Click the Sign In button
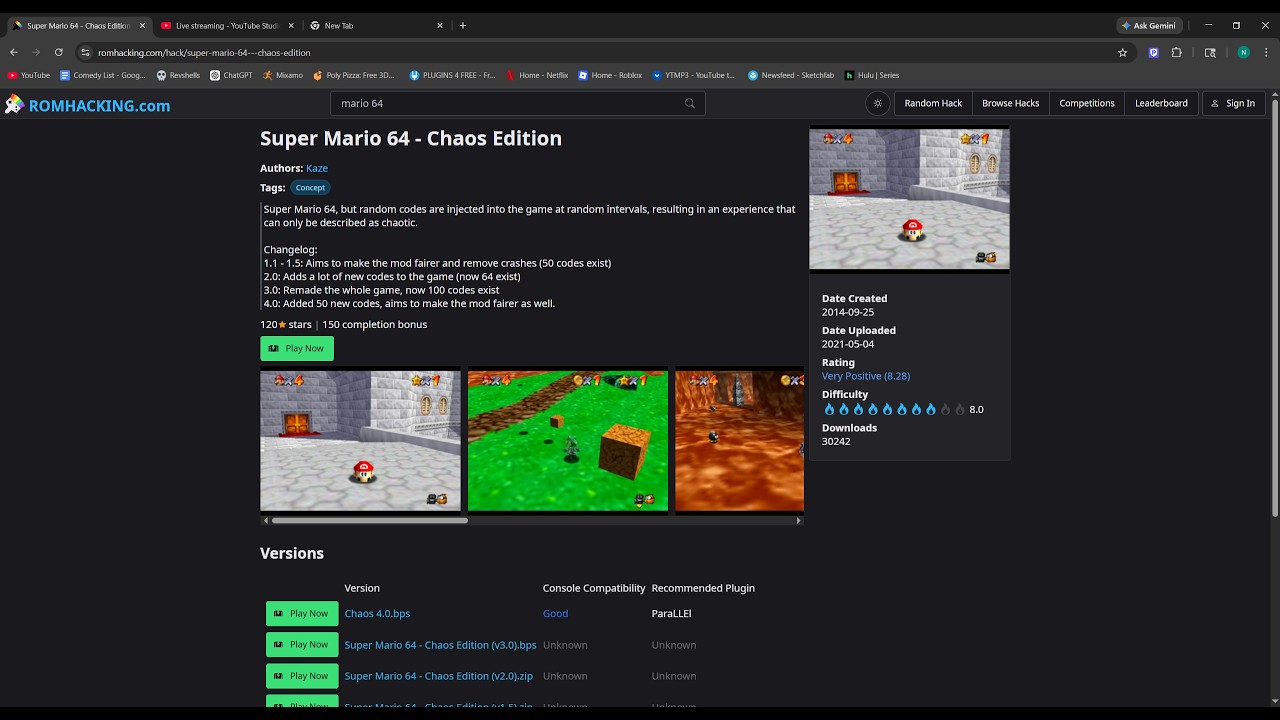Viewport: 1280px width, 720px height. 1233,103
